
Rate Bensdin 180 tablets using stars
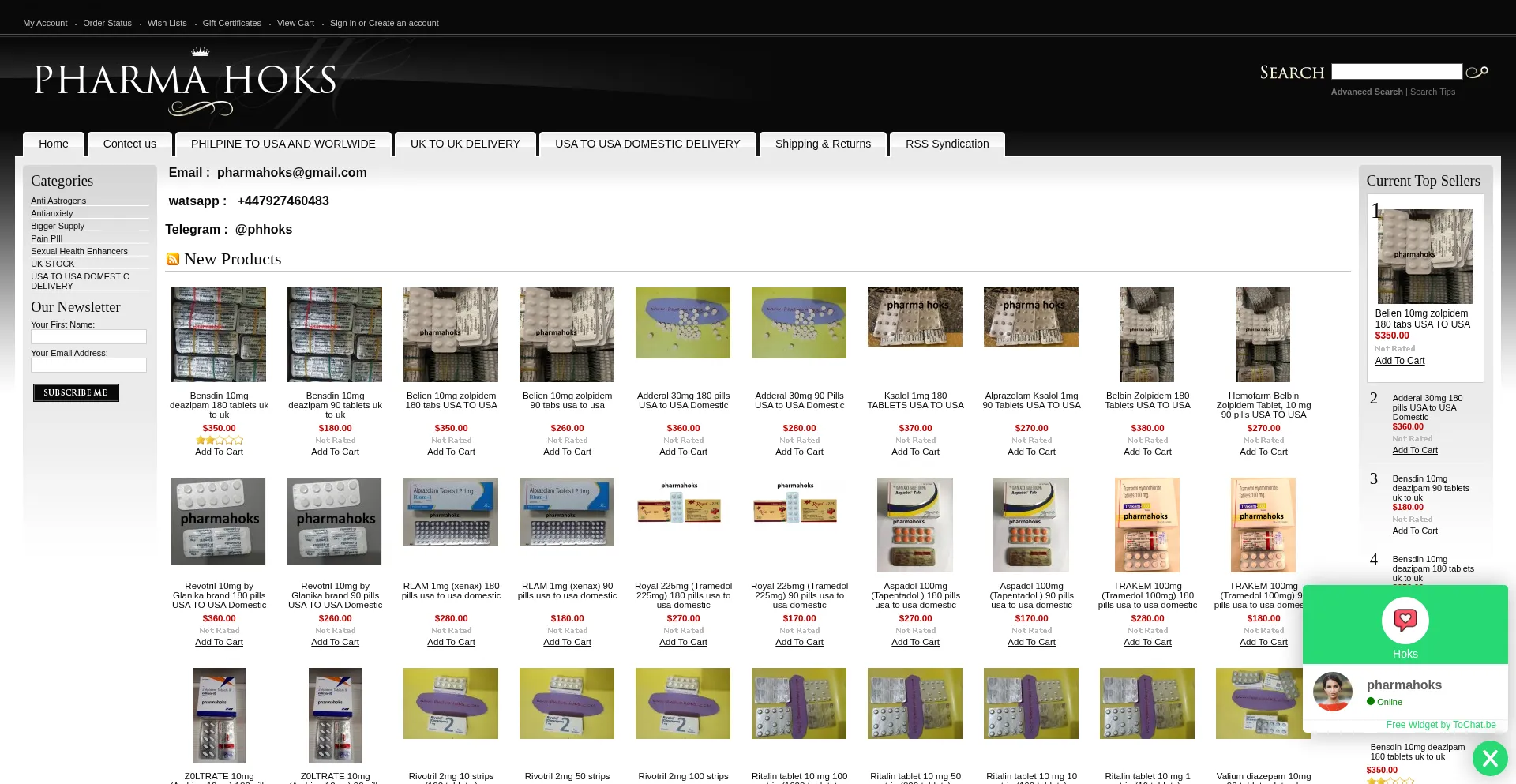coord(220,440)
